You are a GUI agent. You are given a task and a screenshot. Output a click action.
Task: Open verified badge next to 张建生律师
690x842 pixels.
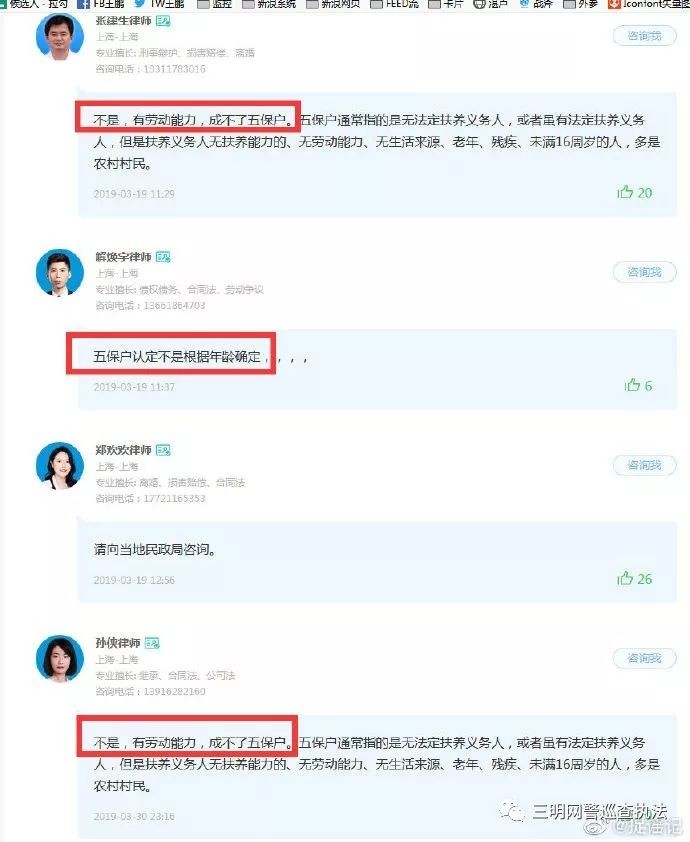[x=163, y=21]
